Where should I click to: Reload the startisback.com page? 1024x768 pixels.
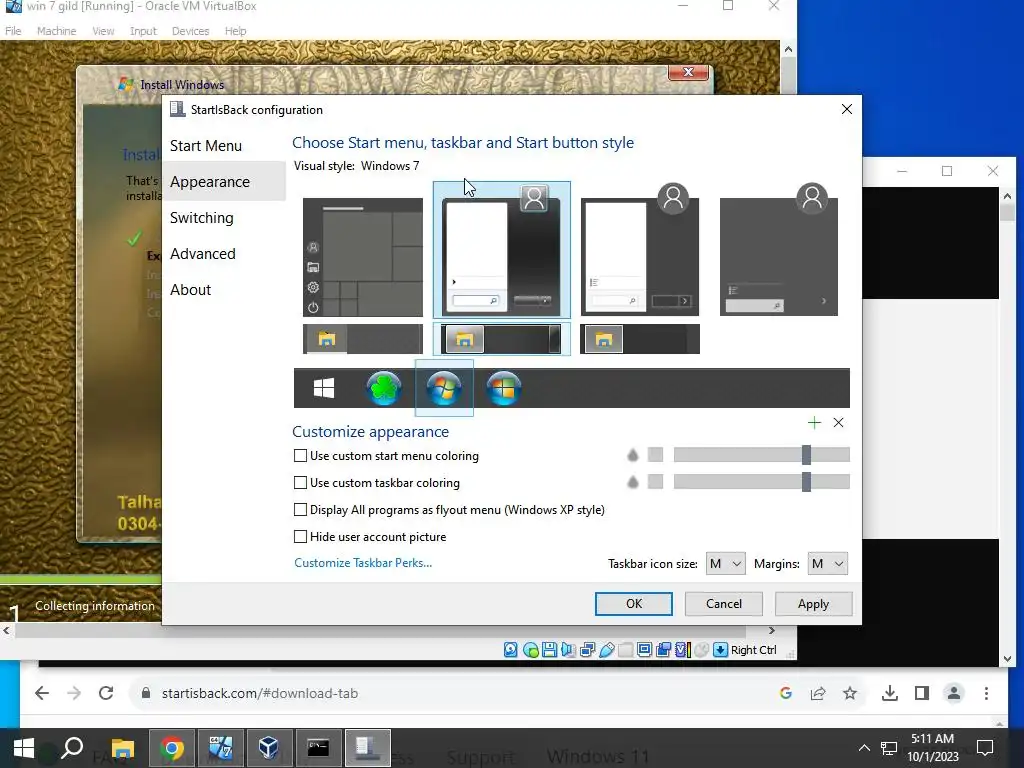[106, 694]
